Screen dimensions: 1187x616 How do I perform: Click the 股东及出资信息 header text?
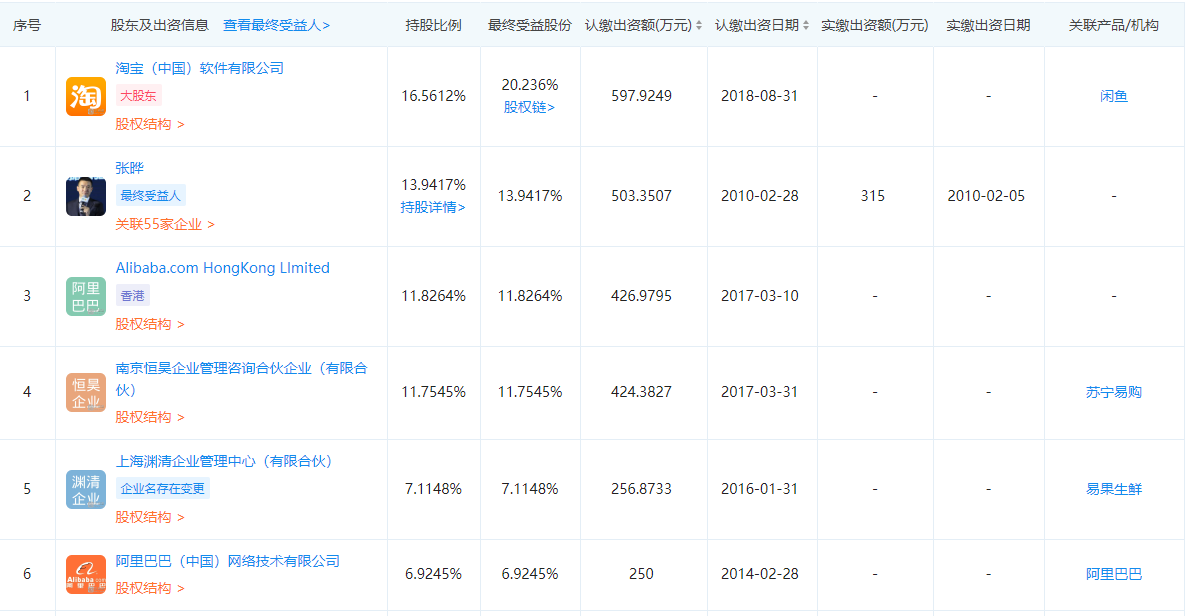tap(160, 25)
